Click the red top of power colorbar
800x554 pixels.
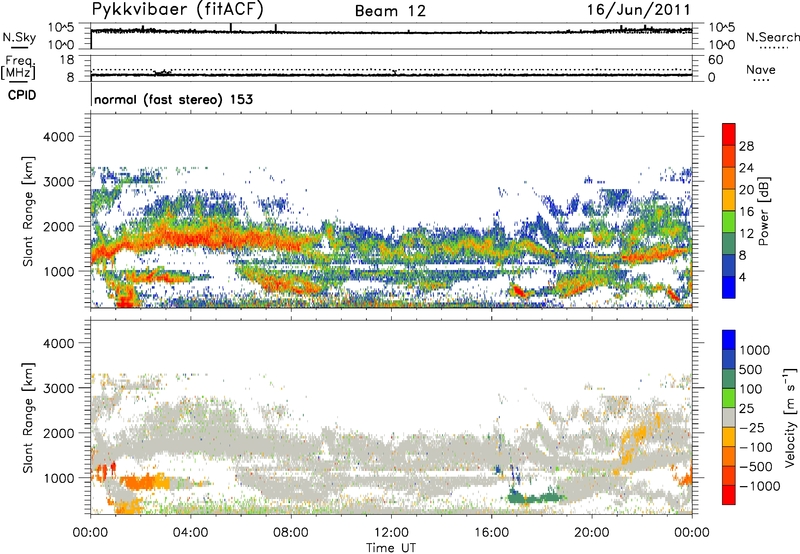[729, 134]
